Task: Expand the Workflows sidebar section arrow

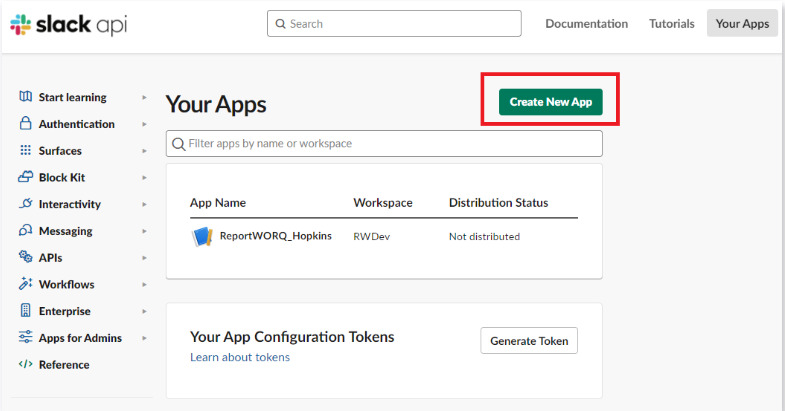Action: pyautogui.click(x=144, y=285)
